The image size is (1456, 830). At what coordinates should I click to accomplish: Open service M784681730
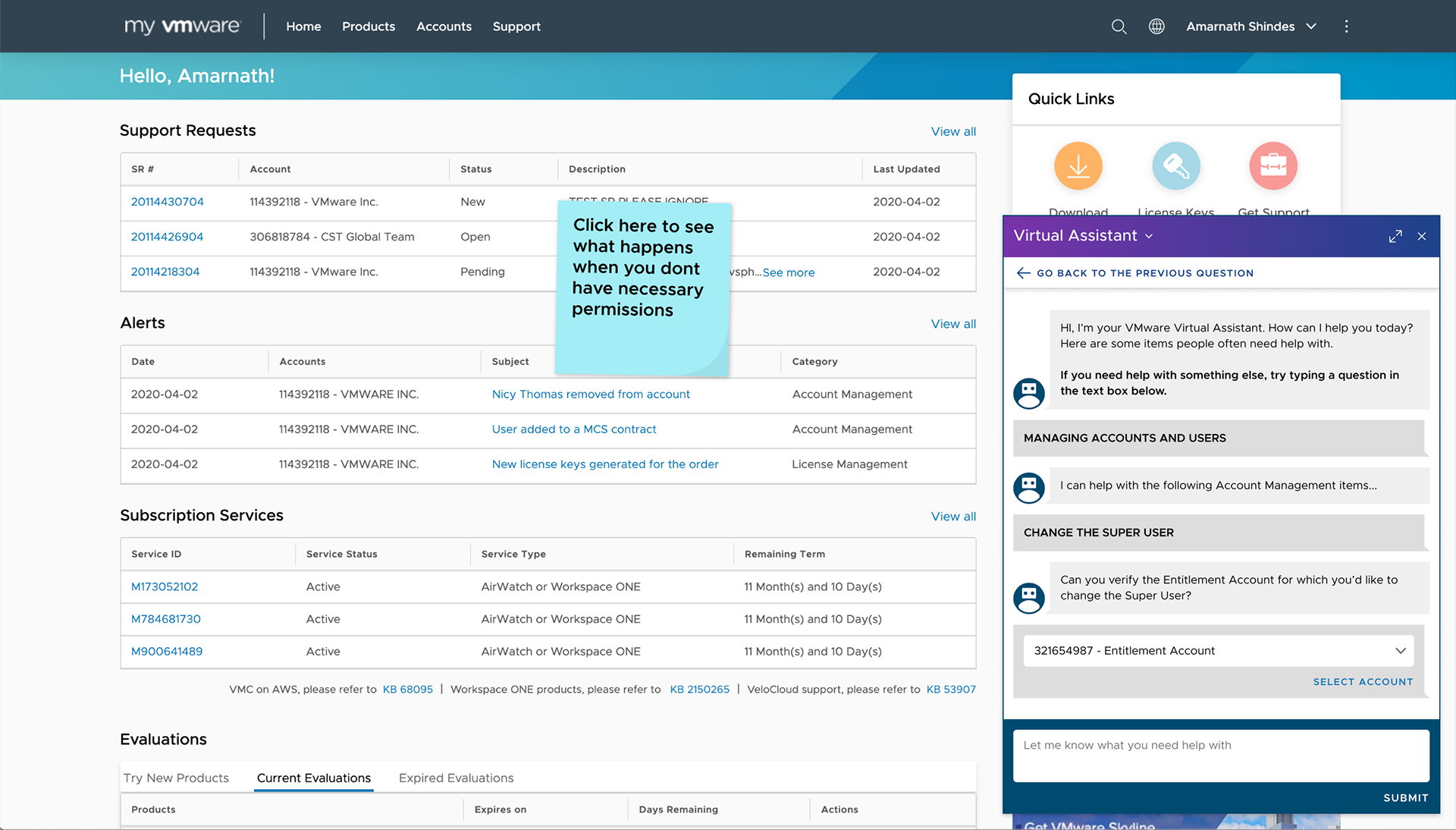(166, 619)
